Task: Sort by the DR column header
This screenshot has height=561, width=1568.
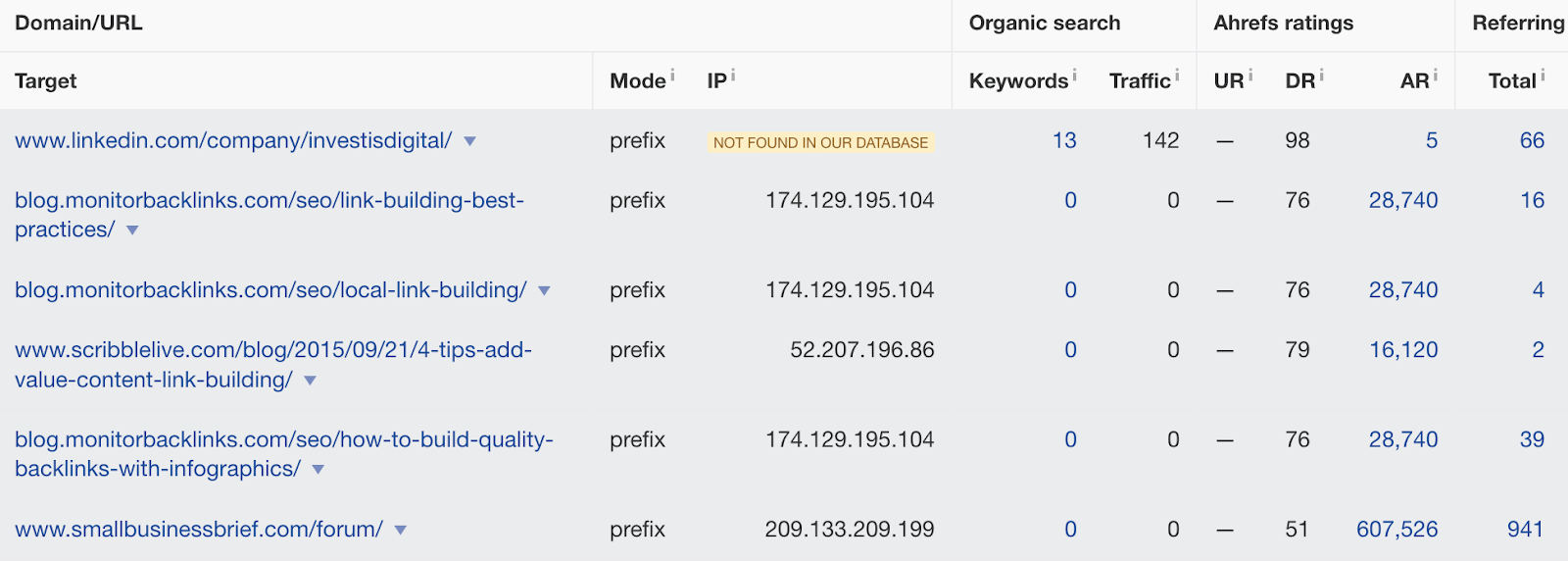Action: click(1299, 81)
